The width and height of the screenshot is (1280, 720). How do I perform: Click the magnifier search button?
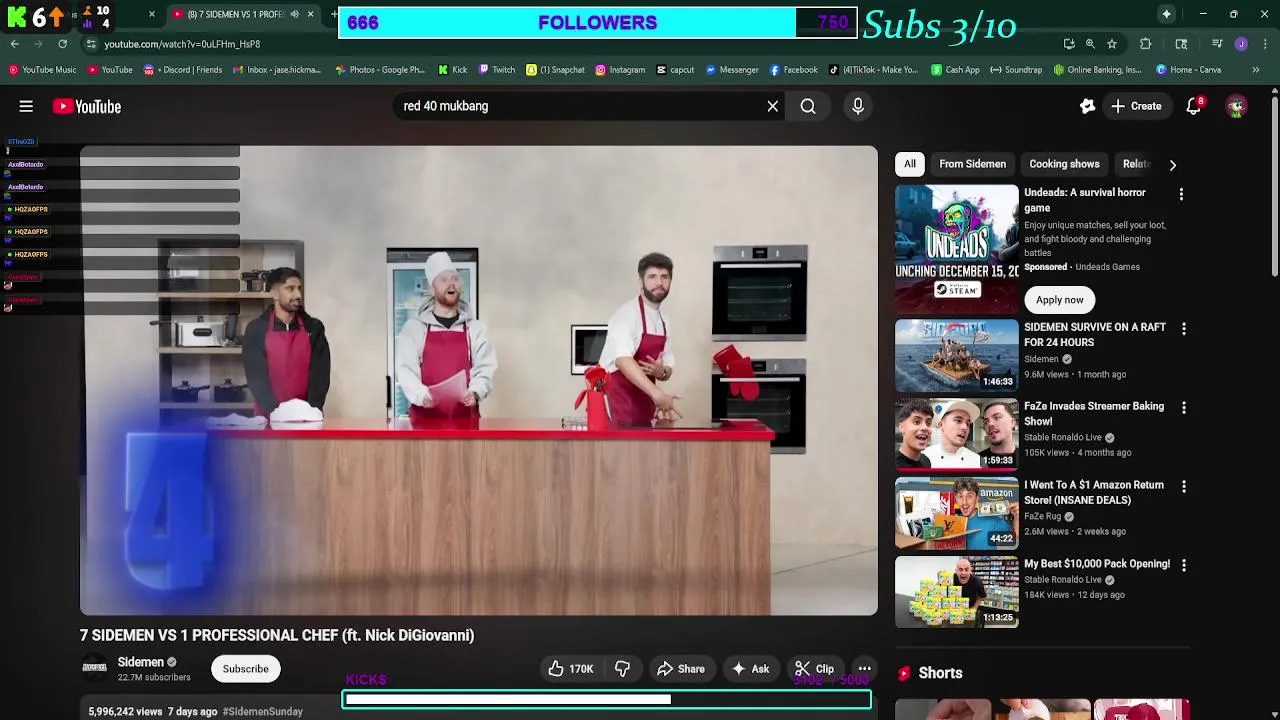tap(808, 106)
